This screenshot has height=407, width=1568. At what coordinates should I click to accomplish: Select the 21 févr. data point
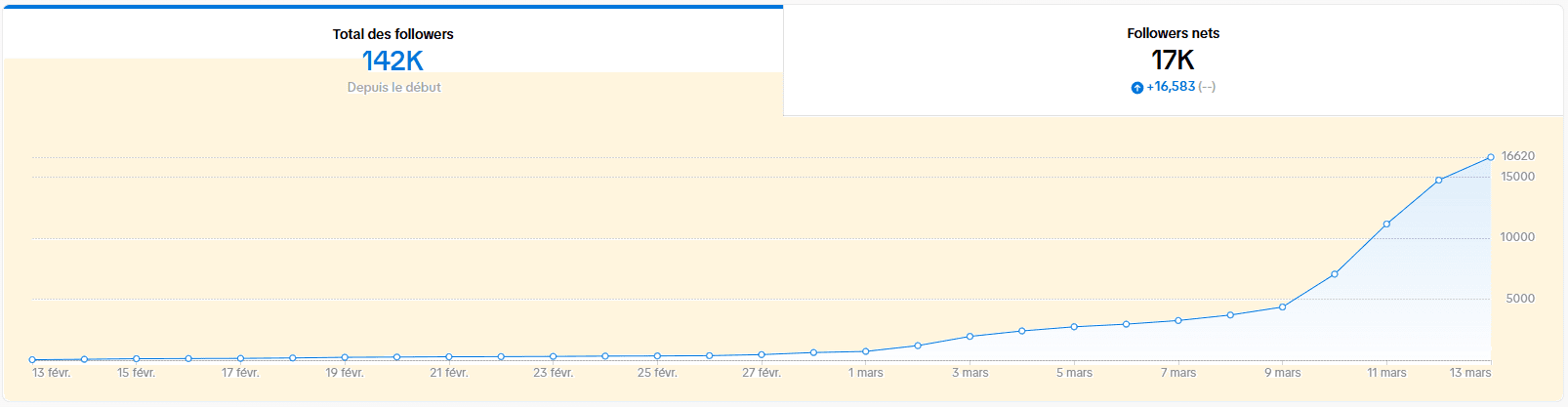click(x=449, y=357)
